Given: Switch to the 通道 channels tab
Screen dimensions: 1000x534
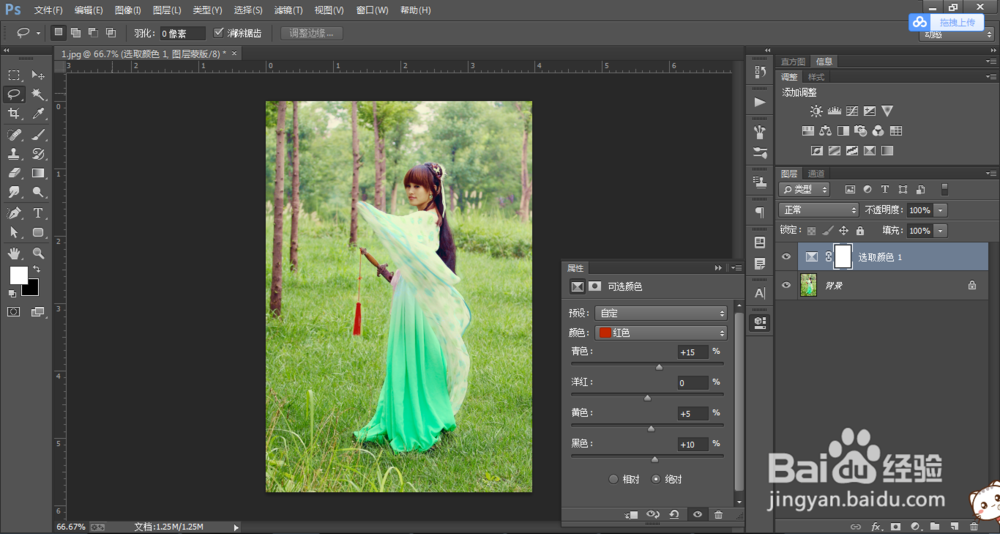Looking at the screenshot, I should point(816,174).
